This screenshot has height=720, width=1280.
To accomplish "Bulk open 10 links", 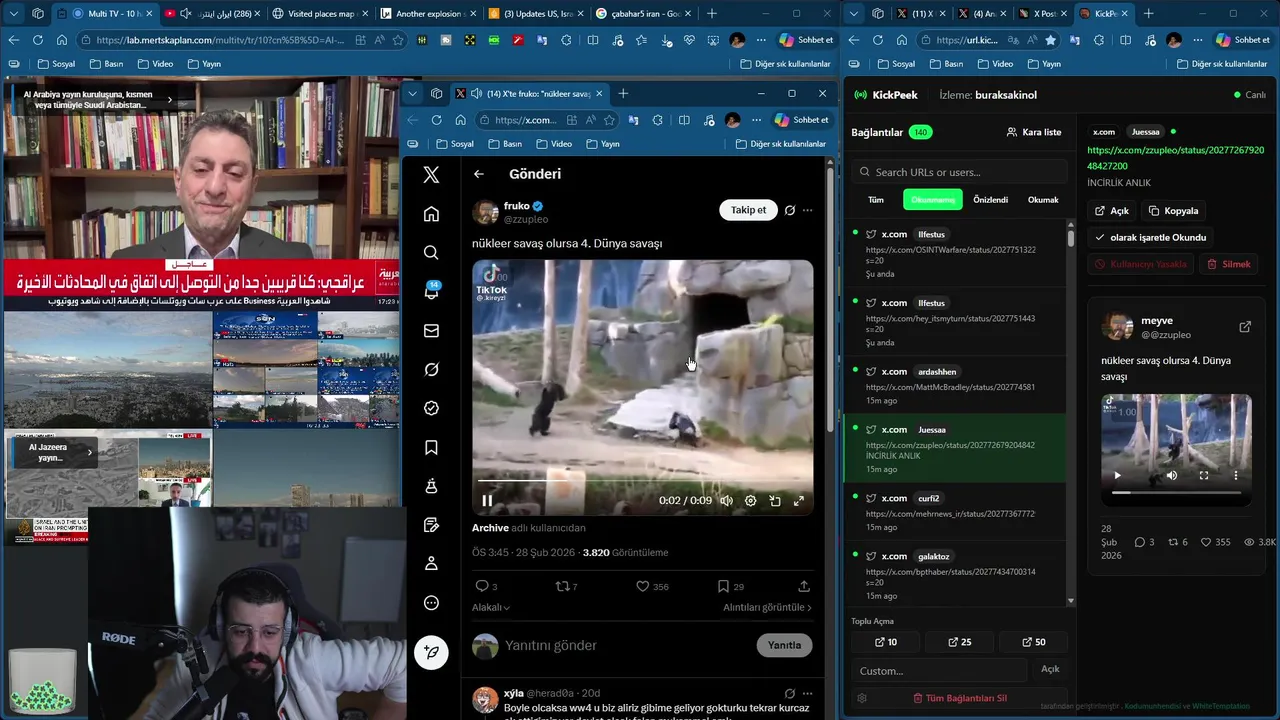I will [886, 642].
